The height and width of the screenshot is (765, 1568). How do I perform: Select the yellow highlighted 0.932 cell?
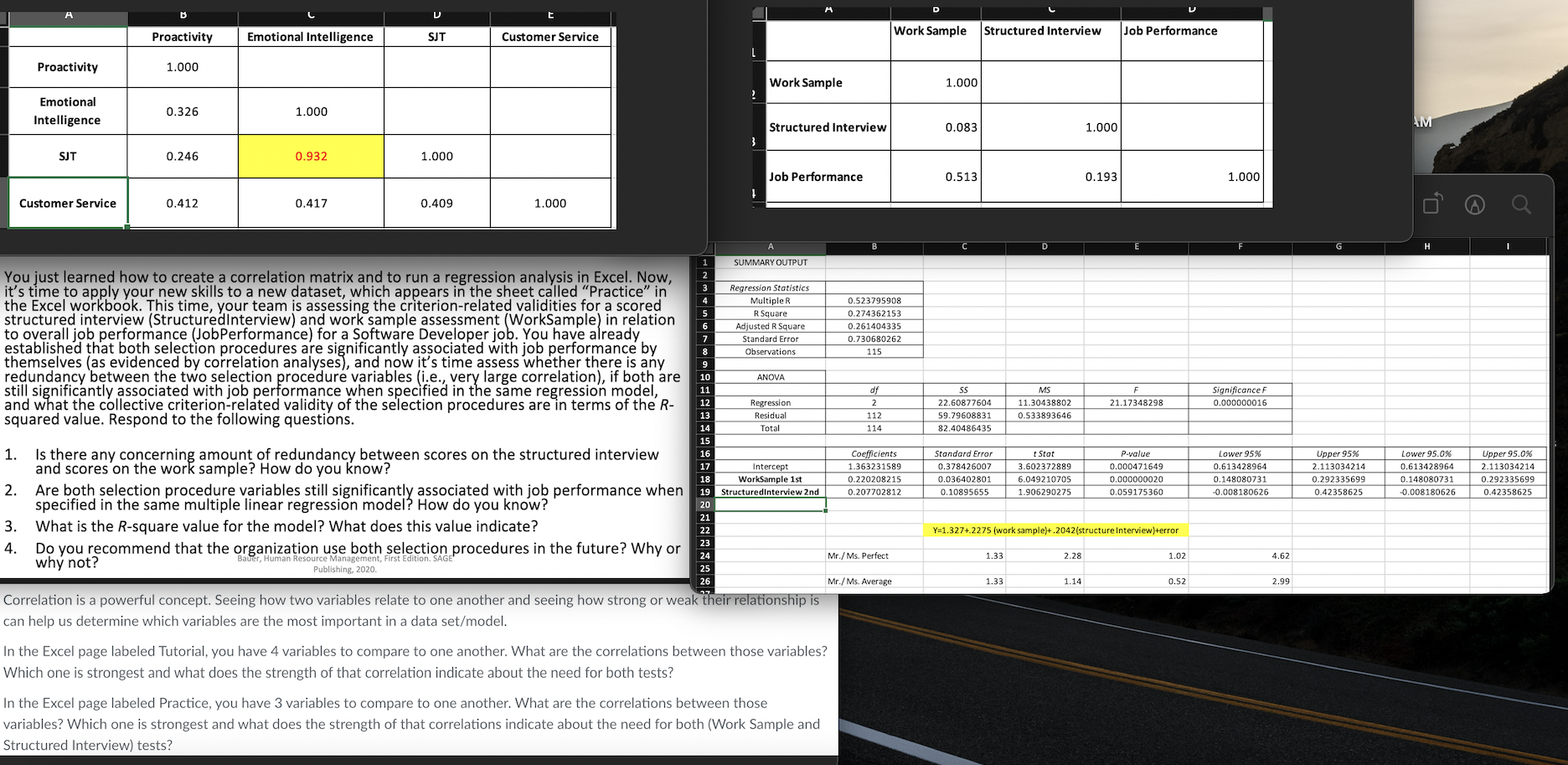[311, 156]
